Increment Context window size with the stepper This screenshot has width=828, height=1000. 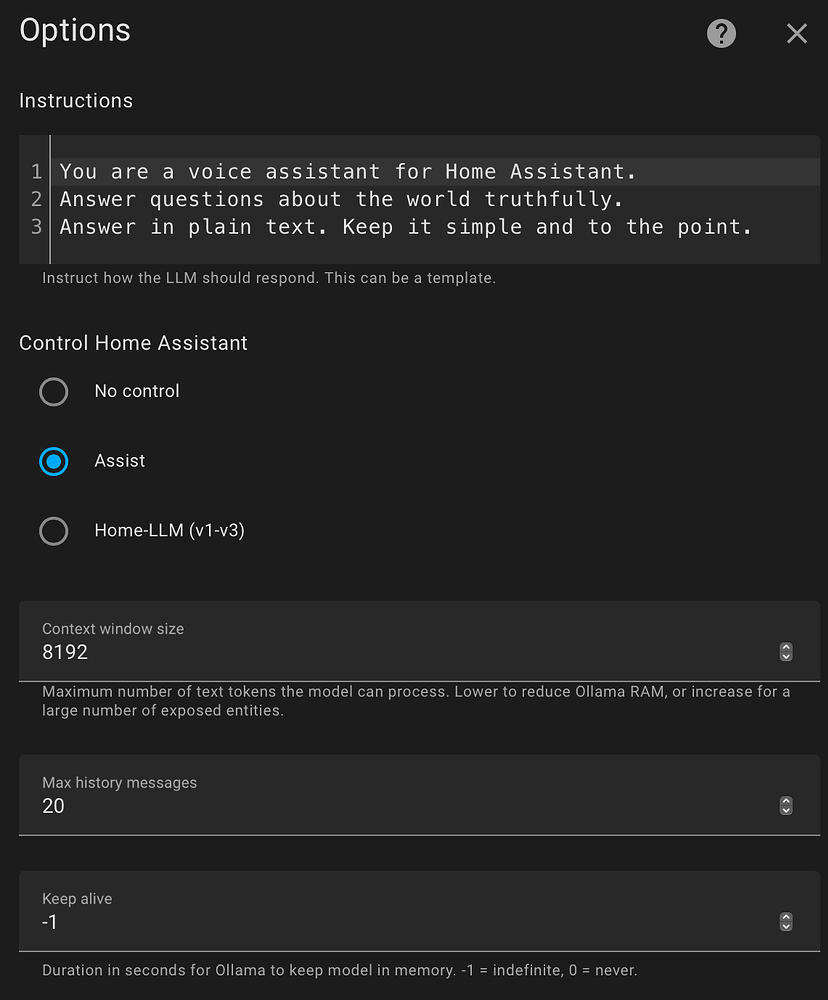[785, 647]
